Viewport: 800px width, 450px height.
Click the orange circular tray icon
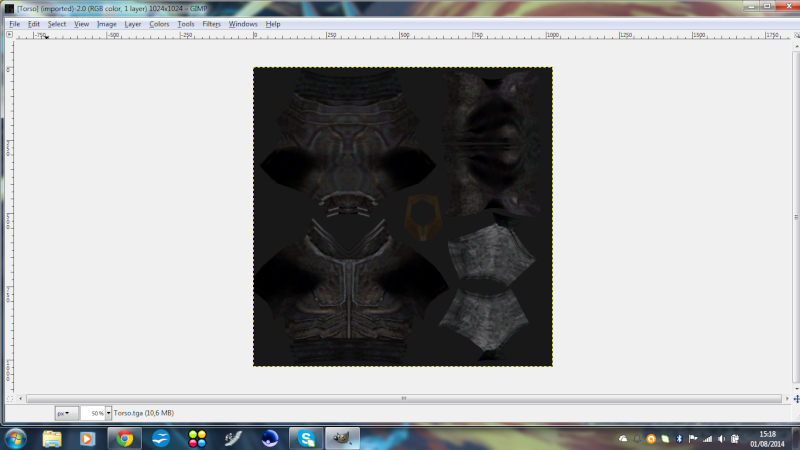651,439
